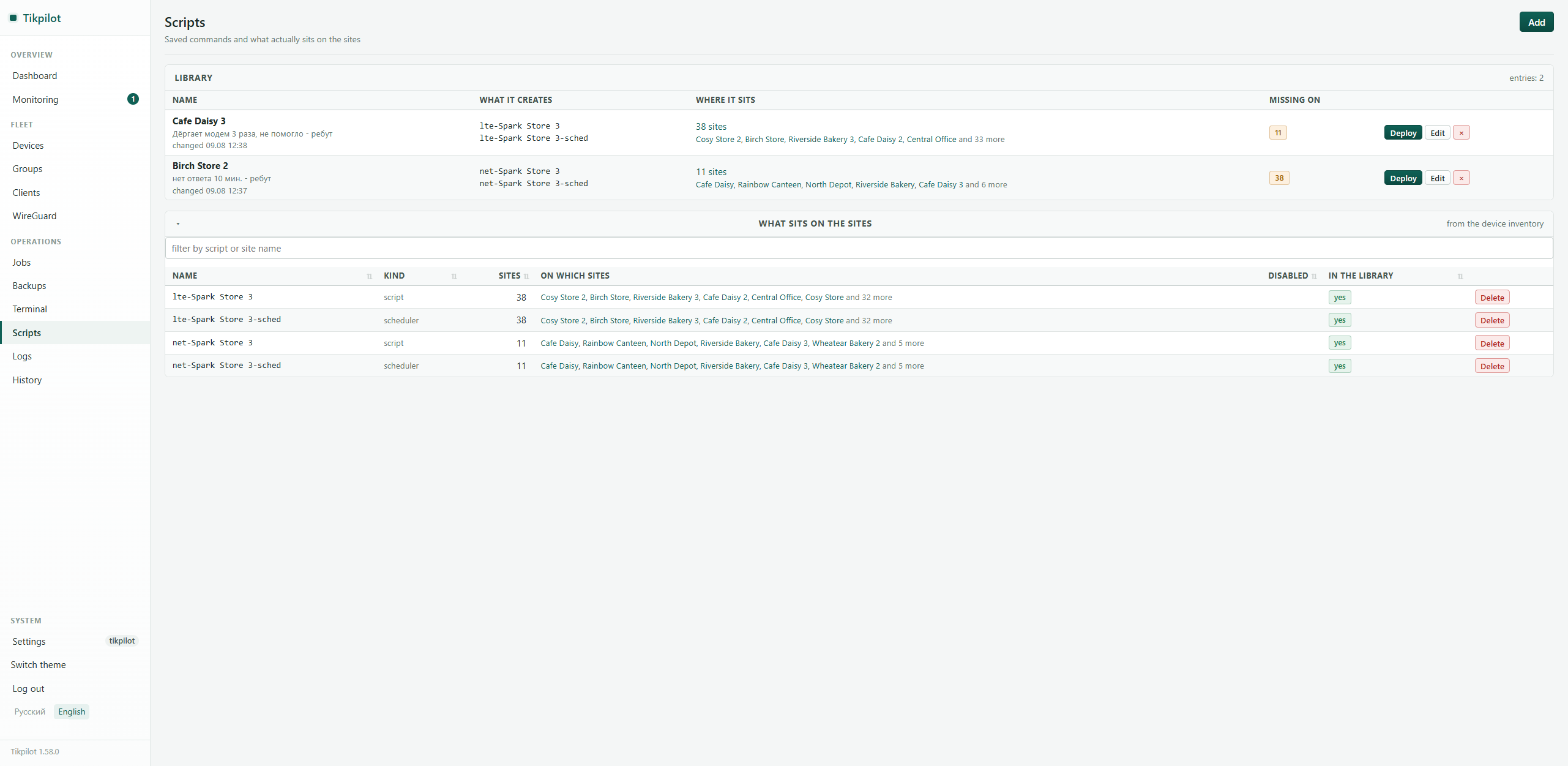This screenshot has height=766, width=1568.
Task: Click the missing-on badge showing 38
Action: [x=1279, y=178]
